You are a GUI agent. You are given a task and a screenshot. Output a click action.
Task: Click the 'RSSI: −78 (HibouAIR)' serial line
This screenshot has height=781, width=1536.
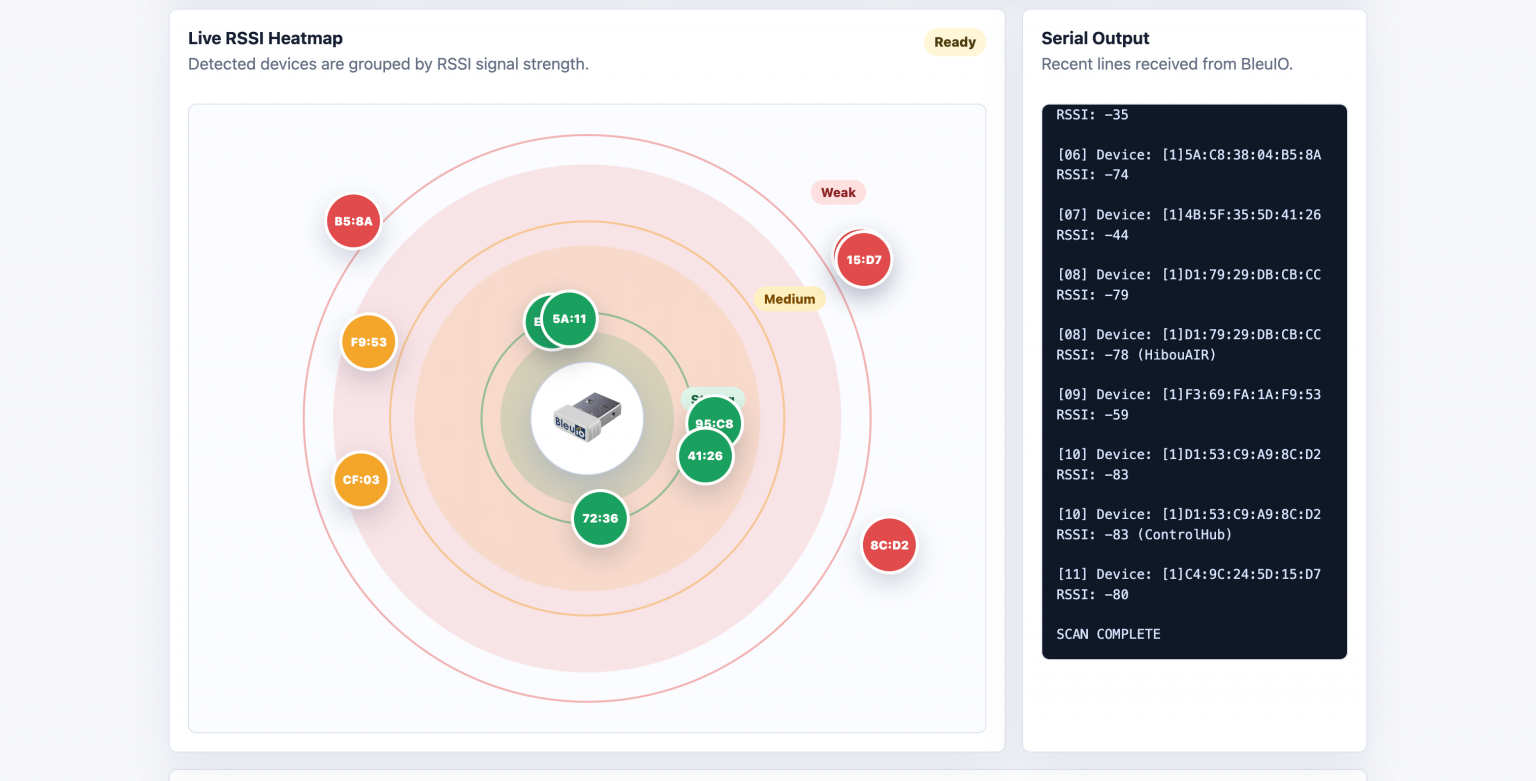(1136, 355)
